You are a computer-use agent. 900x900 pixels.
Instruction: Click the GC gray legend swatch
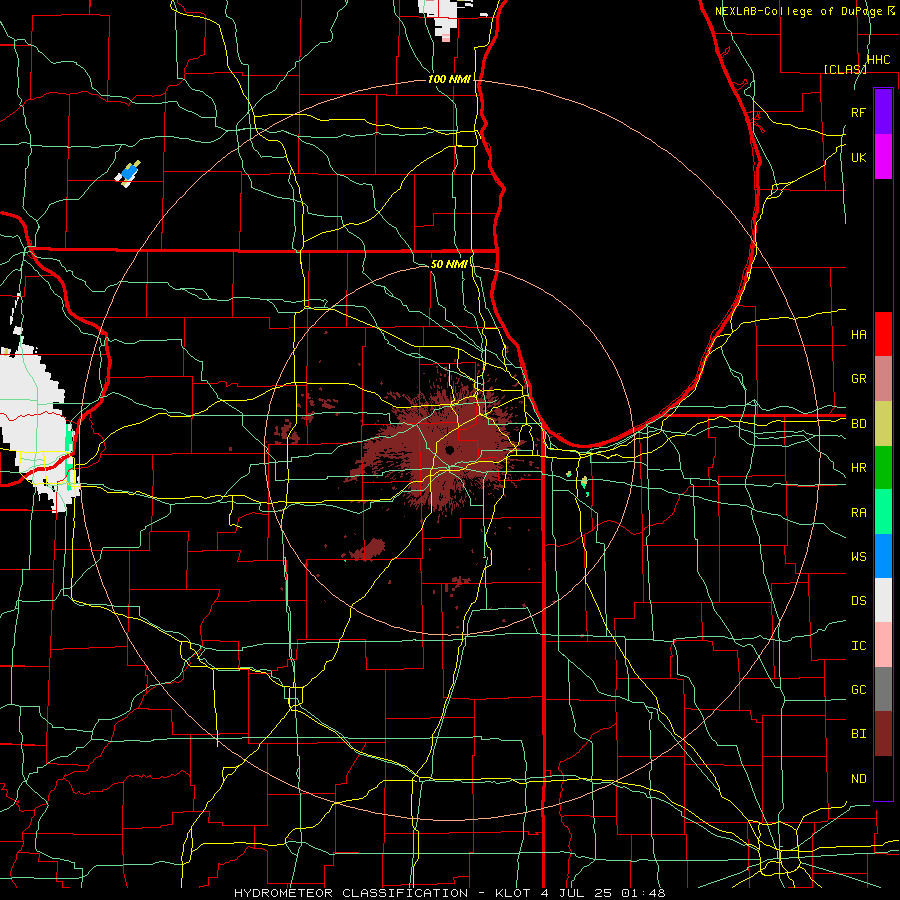tap(883, 689)
